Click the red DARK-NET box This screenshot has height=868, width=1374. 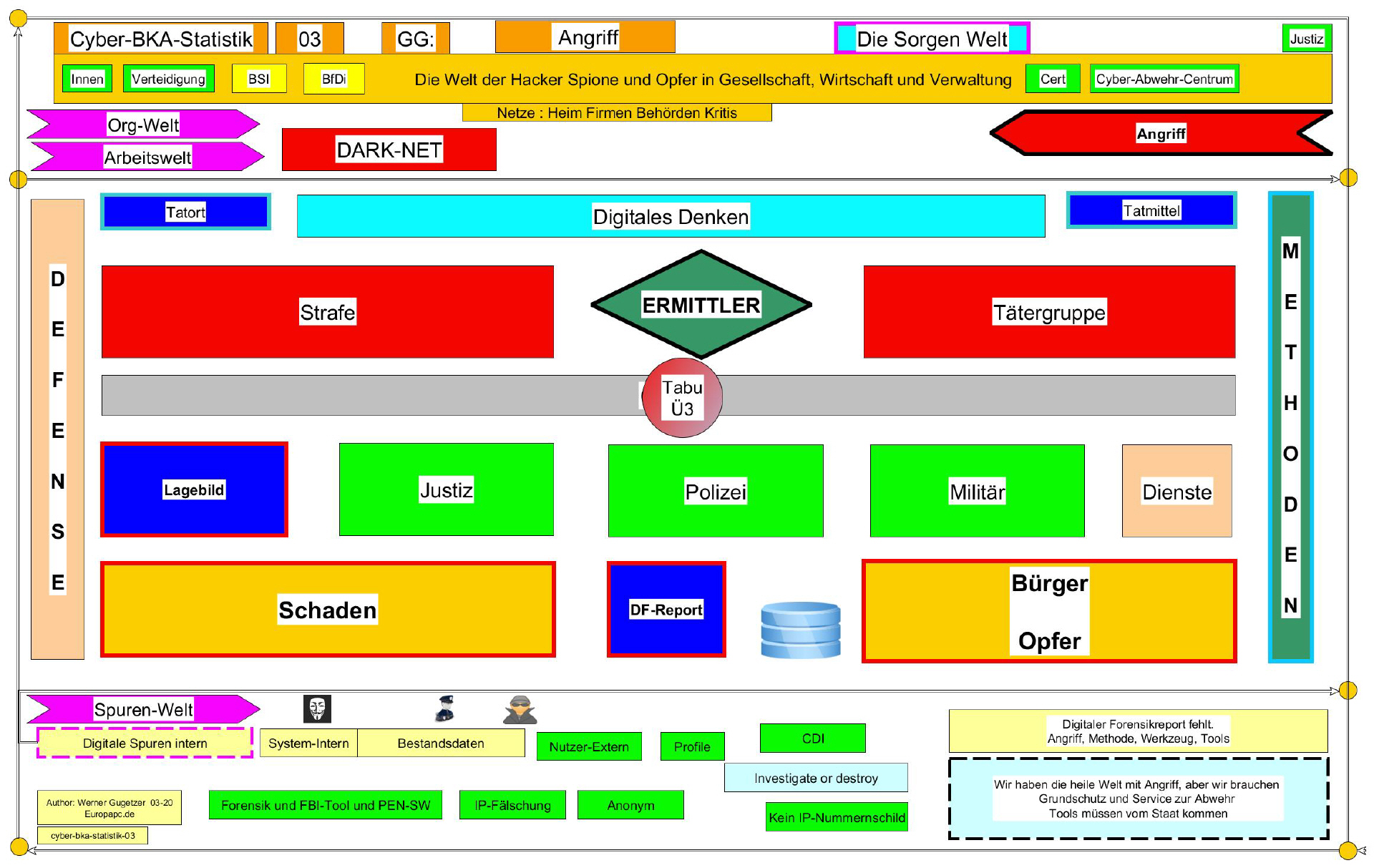pos(389,150)
